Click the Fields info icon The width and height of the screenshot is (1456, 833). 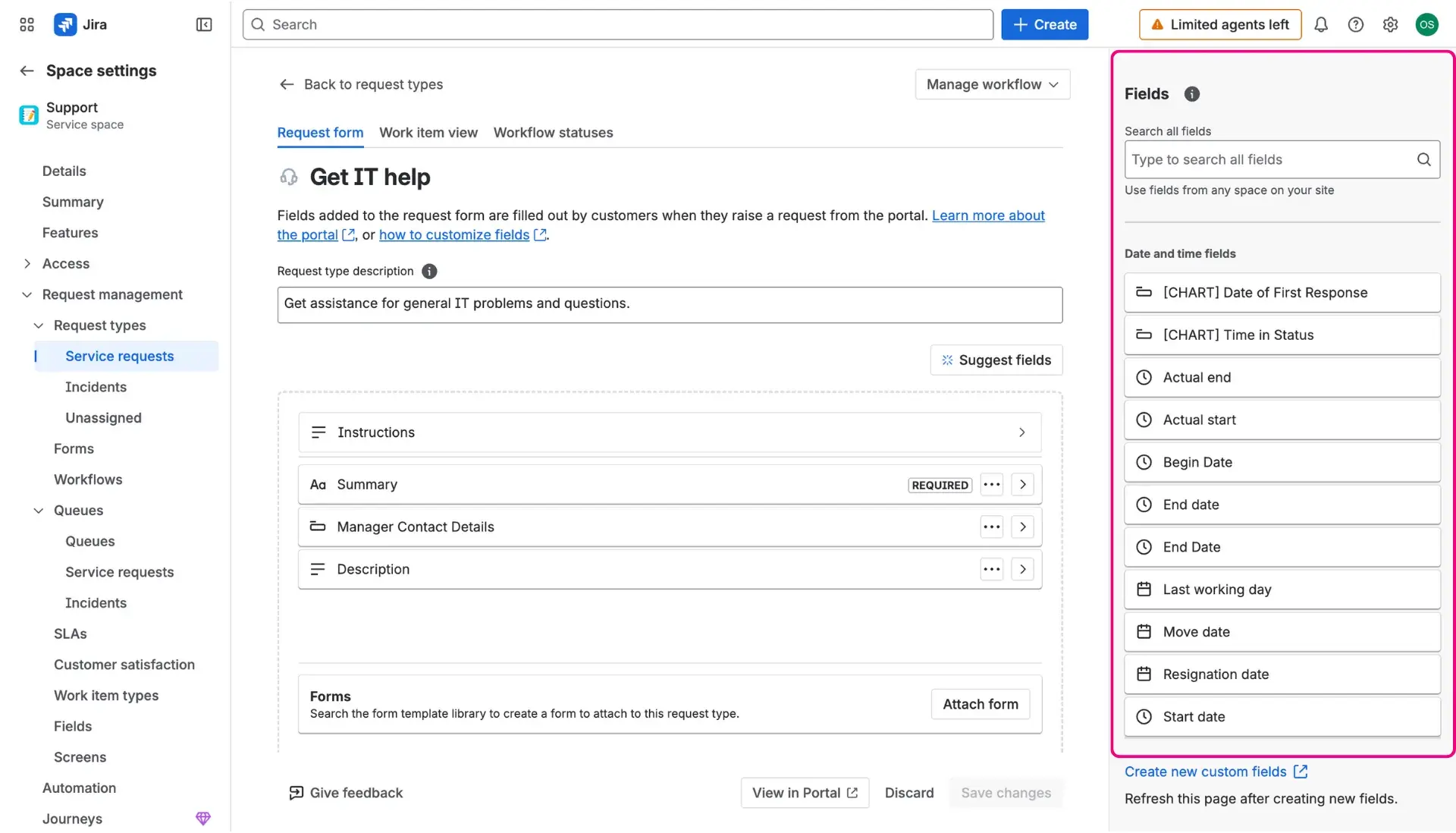pos(1191,94)
